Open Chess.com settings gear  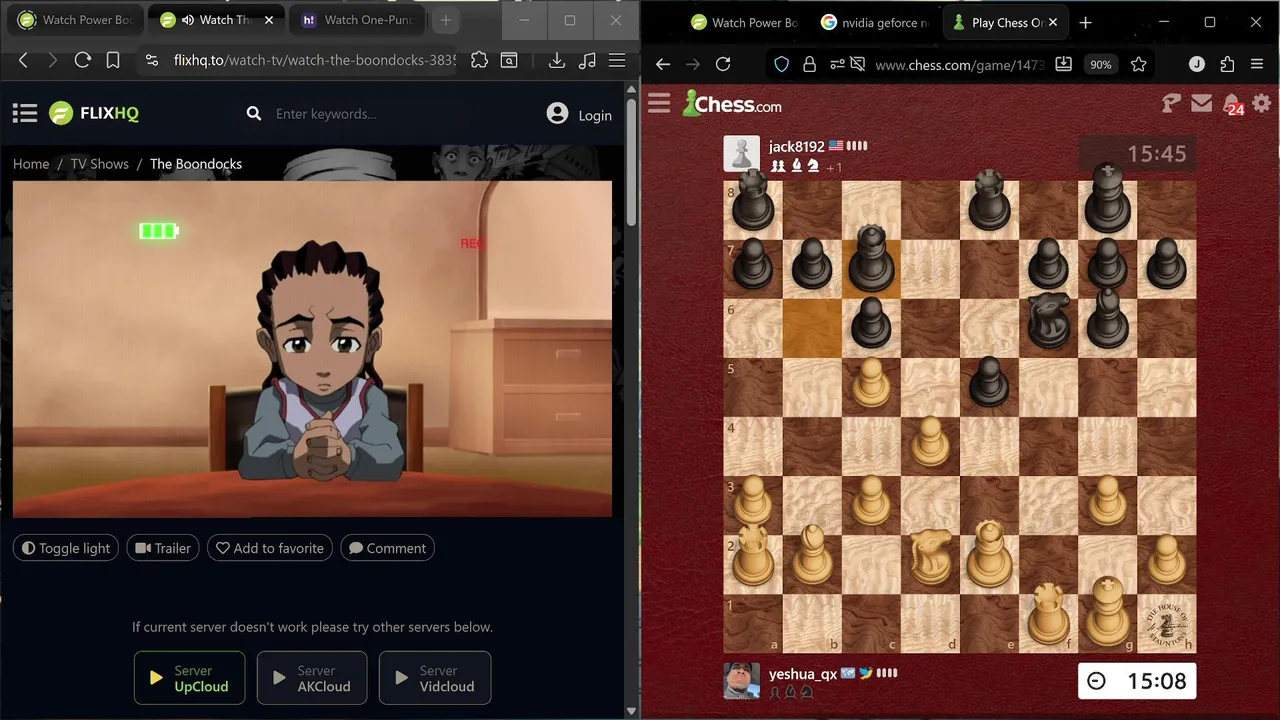(x=1262, y=102)
